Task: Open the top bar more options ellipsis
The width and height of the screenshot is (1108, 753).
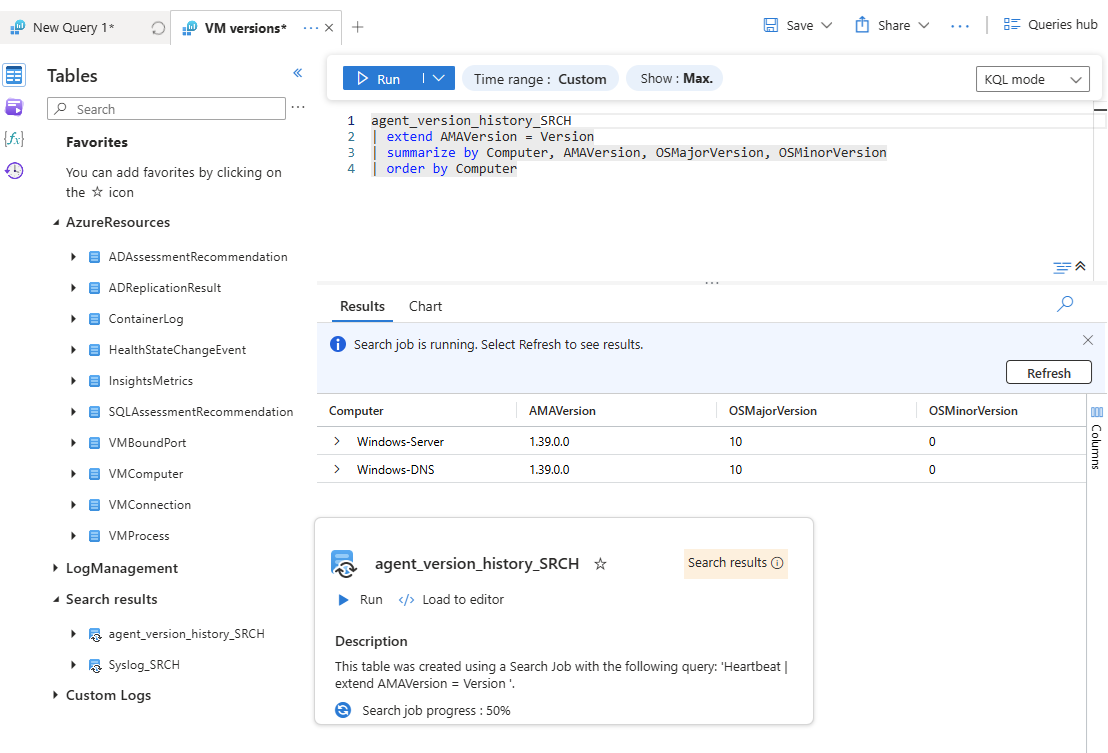Action: pyautogui.click(x=960, y=26)
